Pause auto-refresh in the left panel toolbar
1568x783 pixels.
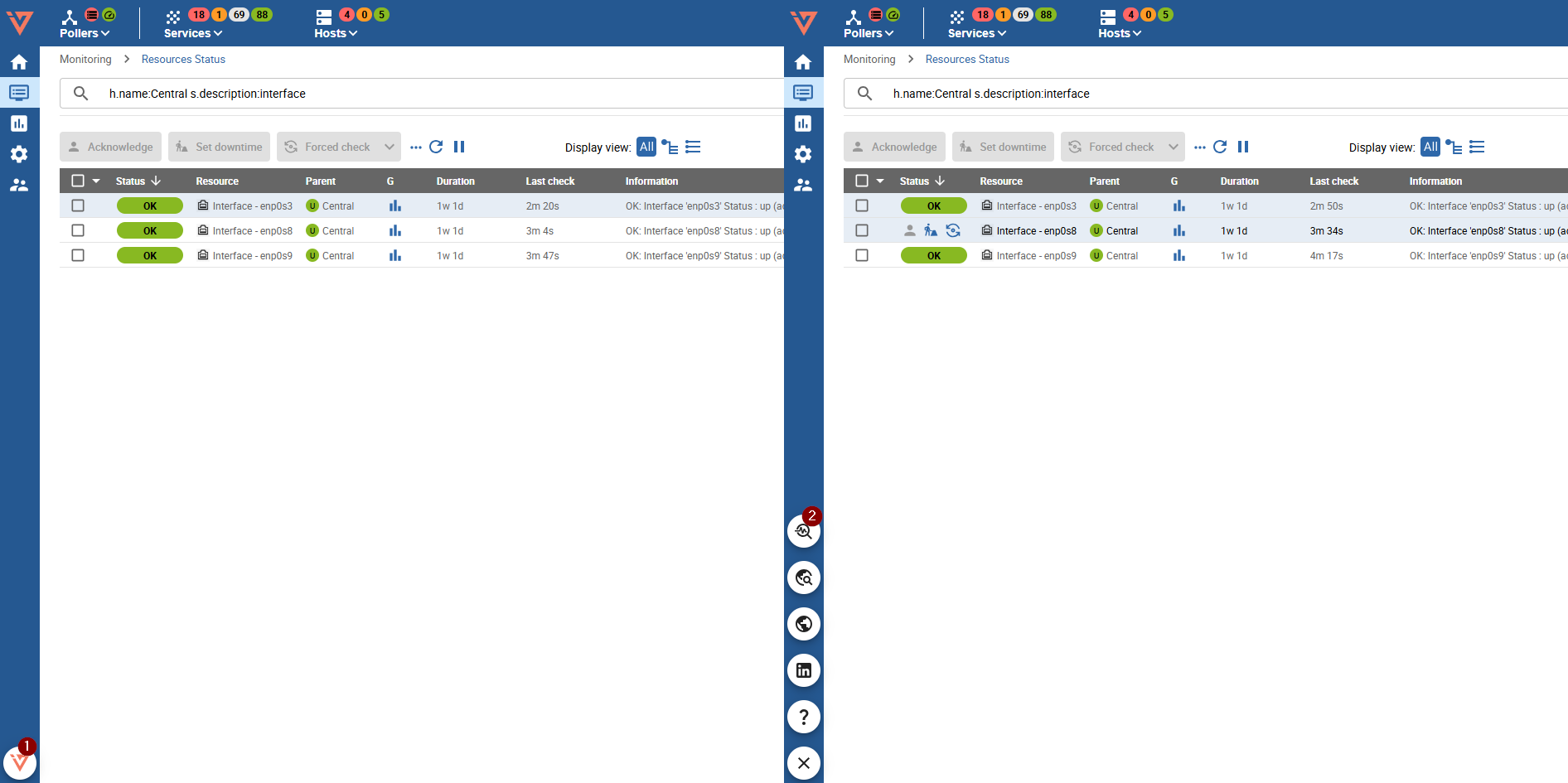tap(459, 147)
